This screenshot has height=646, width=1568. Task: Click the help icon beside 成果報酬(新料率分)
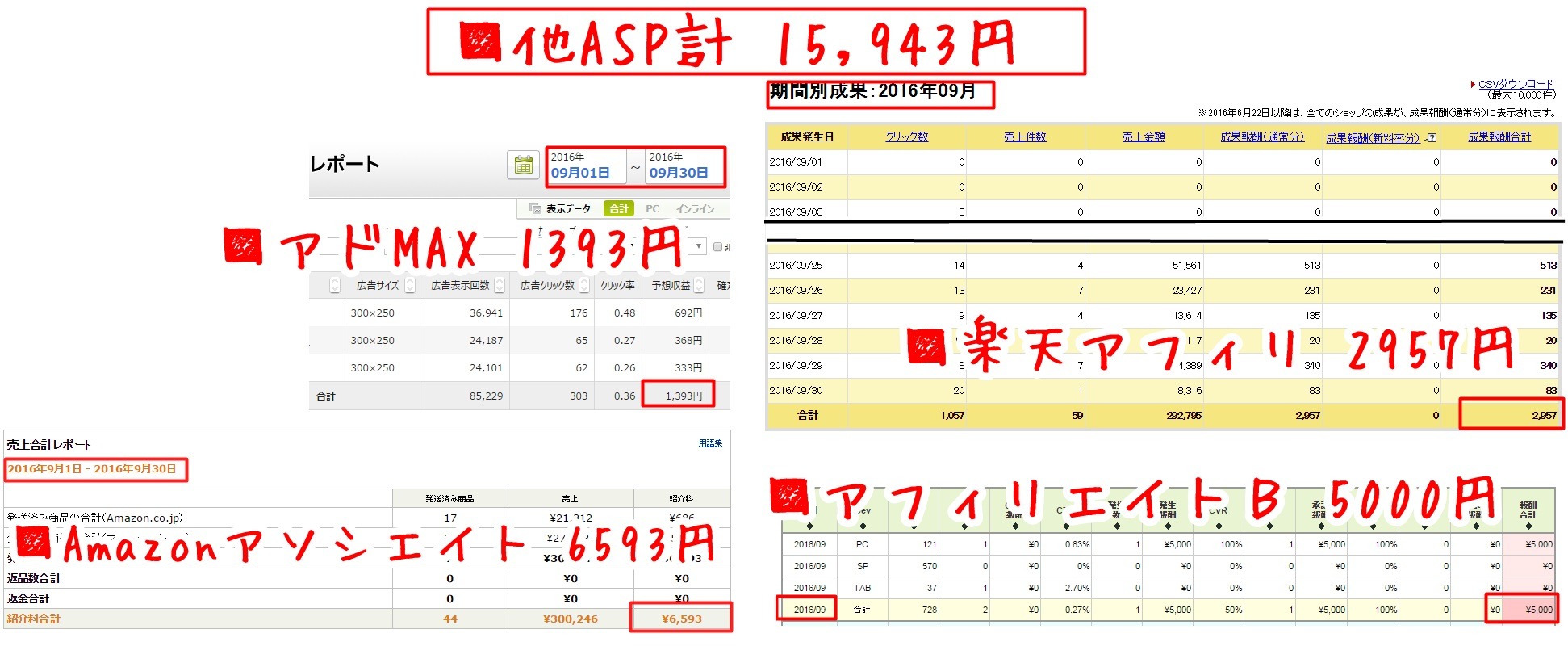[1432, 138]
